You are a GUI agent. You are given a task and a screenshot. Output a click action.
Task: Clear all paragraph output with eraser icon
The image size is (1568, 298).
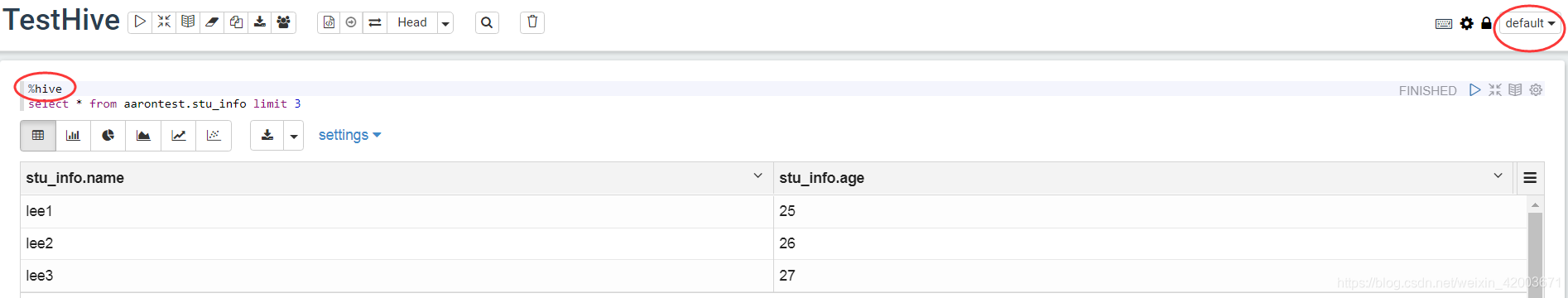coord(212,22)
